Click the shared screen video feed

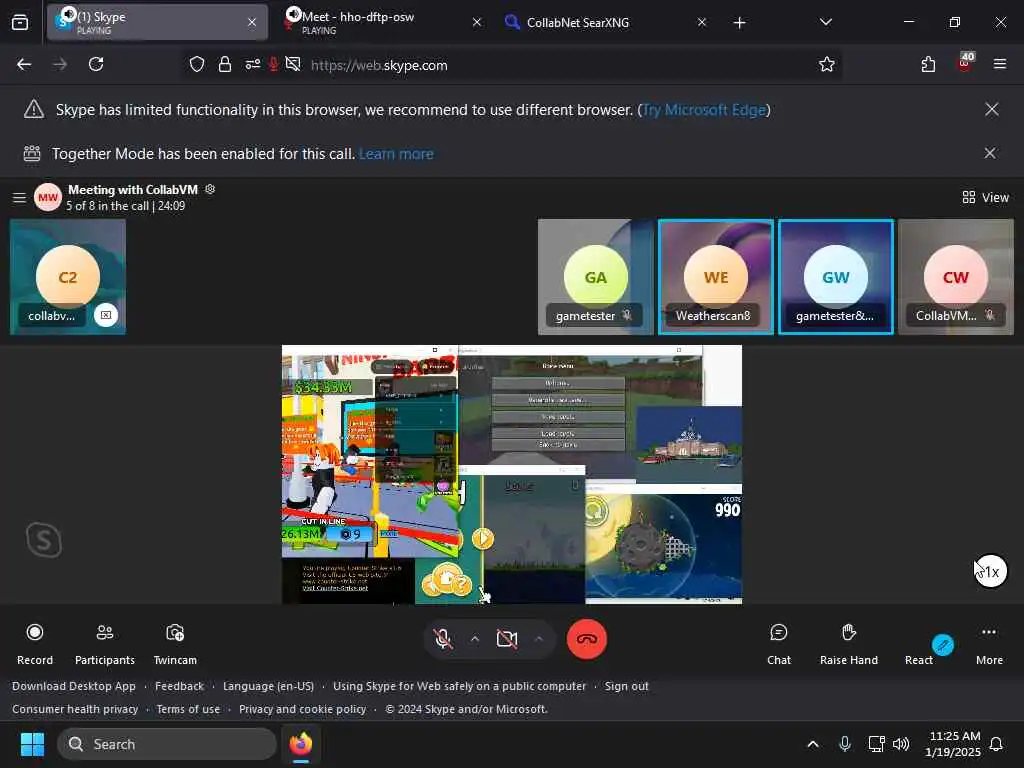pos(512,474)
